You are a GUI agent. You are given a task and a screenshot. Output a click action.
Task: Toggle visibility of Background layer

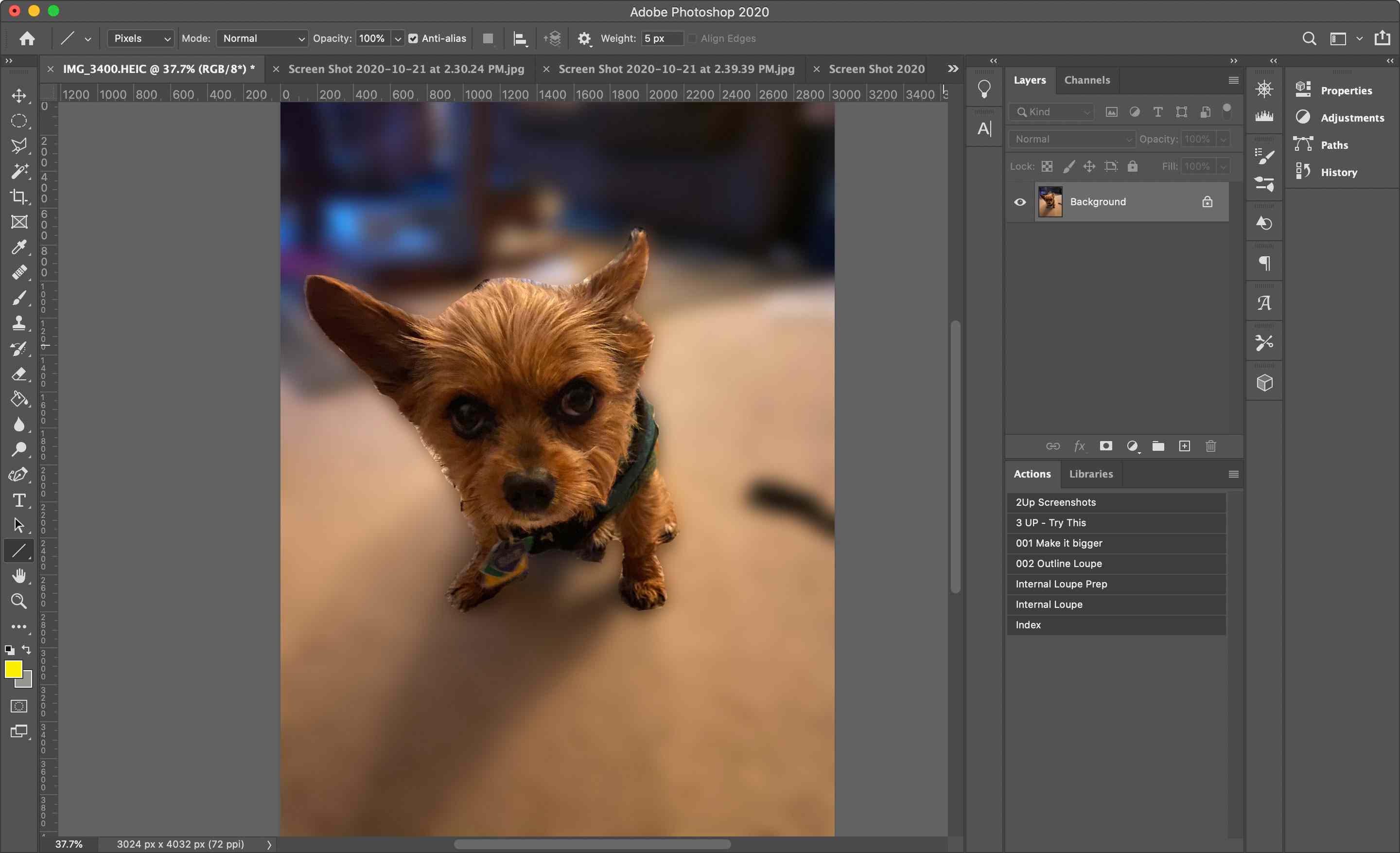[1020, 201]
